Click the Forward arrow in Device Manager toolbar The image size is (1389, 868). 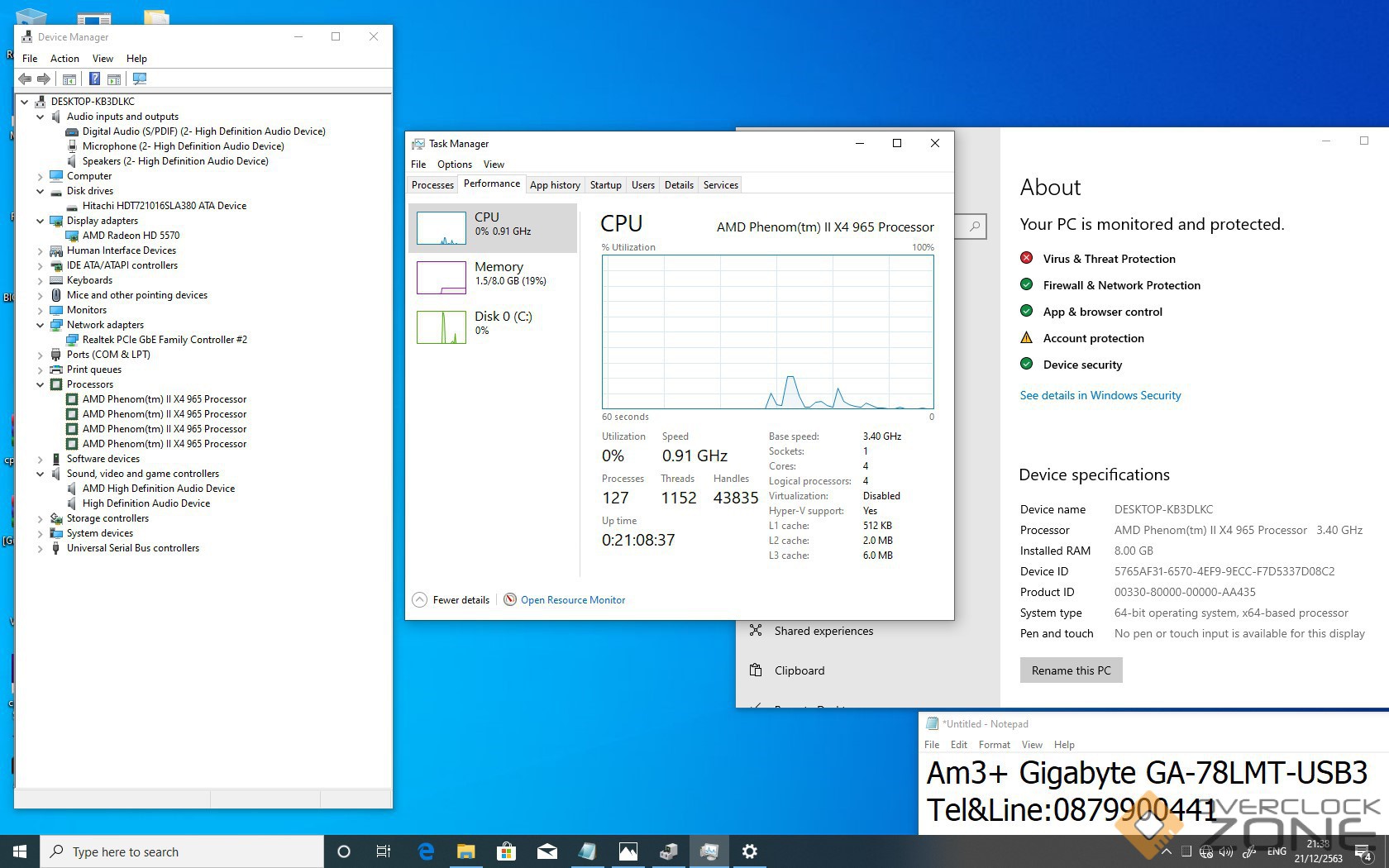(x=44, y=79)
